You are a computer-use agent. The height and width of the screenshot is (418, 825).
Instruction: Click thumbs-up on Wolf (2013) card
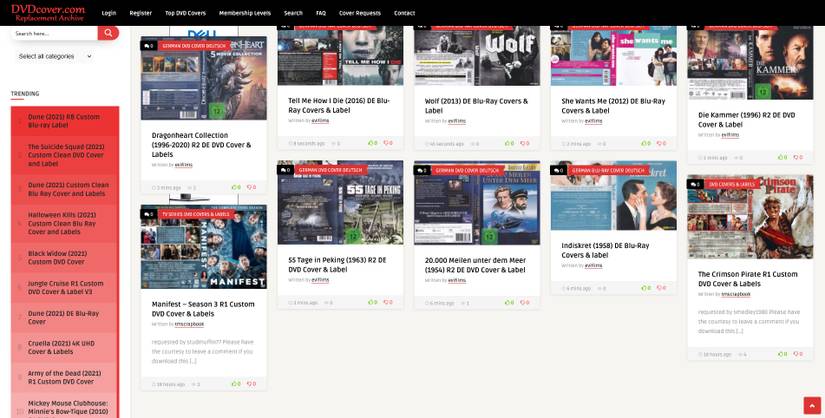(x=509, y=143)
